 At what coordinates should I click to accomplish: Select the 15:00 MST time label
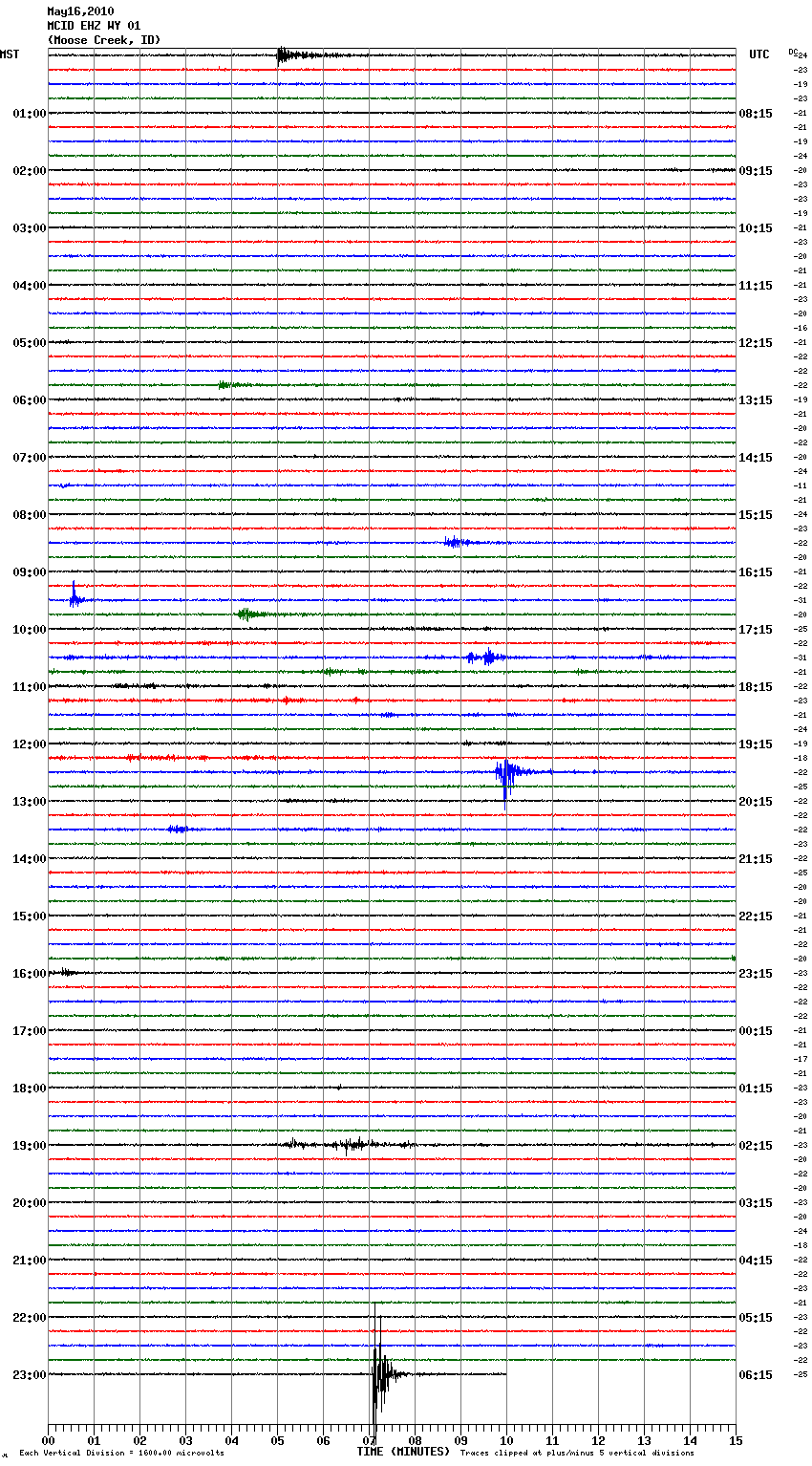[29, 916]
